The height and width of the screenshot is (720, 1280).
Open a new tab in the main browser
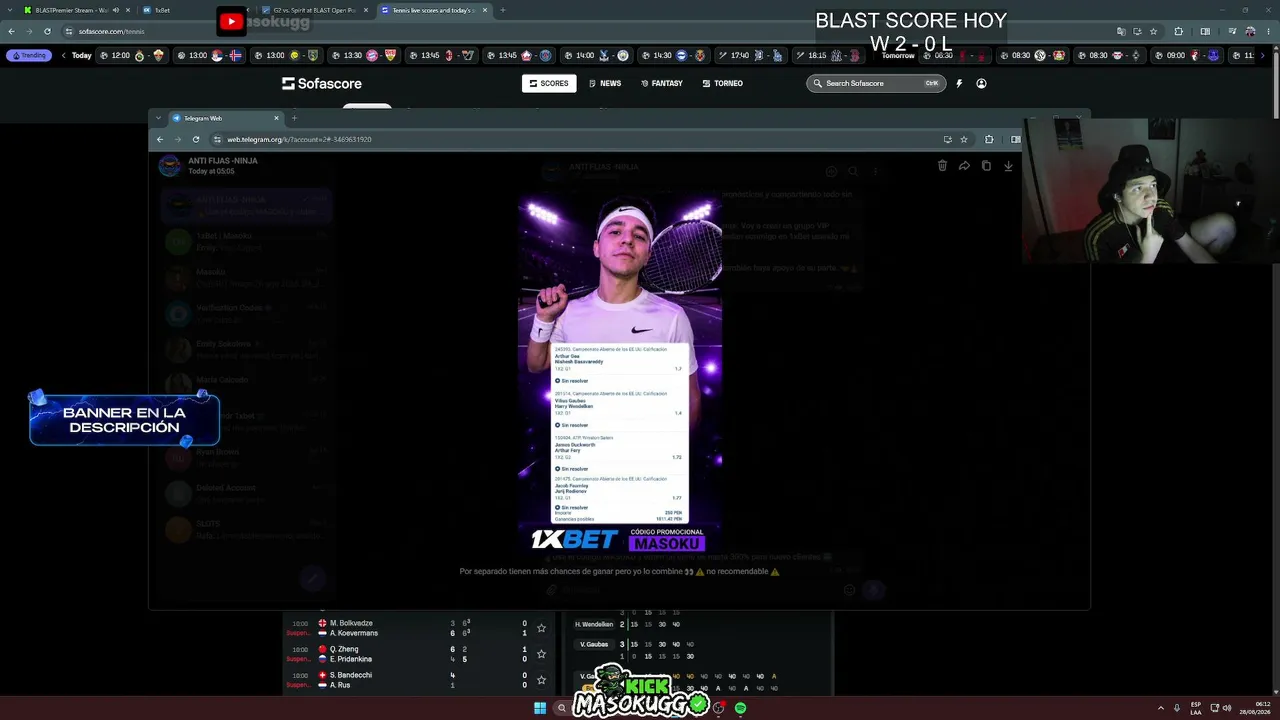tap(502, 10)
